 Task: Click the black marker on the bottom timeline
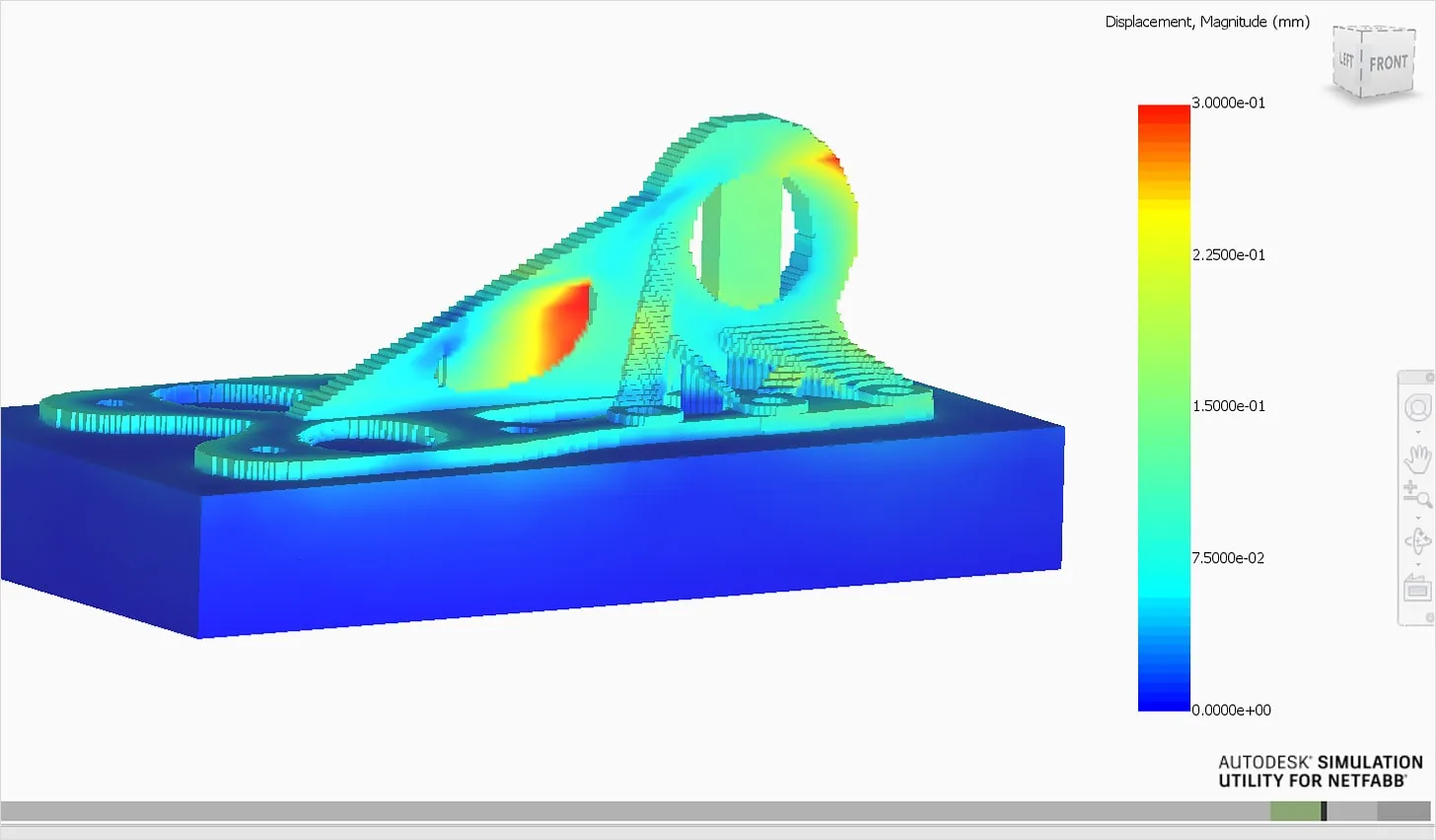coord(1324,810)
